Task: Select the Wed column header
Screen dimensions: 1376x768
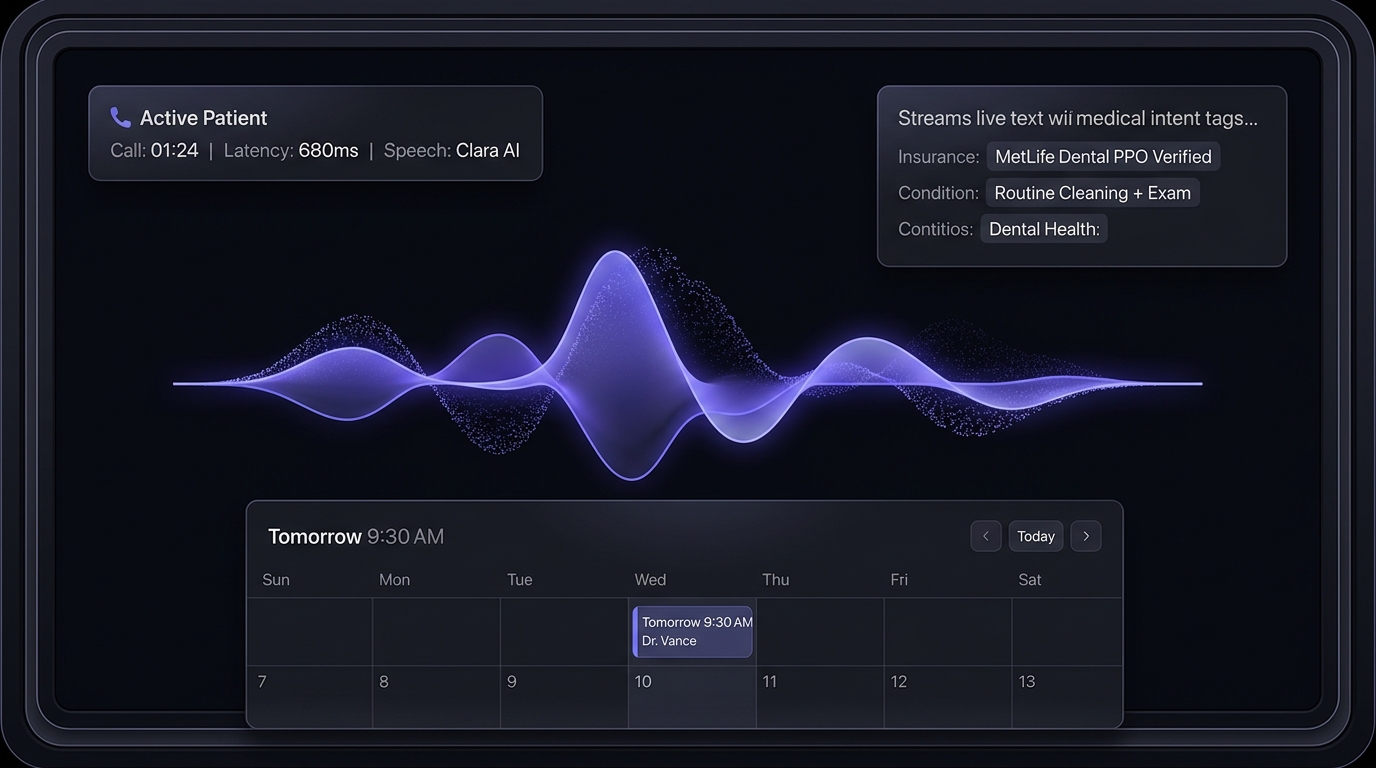Action: pyautogui.click(x=650, y=580)
